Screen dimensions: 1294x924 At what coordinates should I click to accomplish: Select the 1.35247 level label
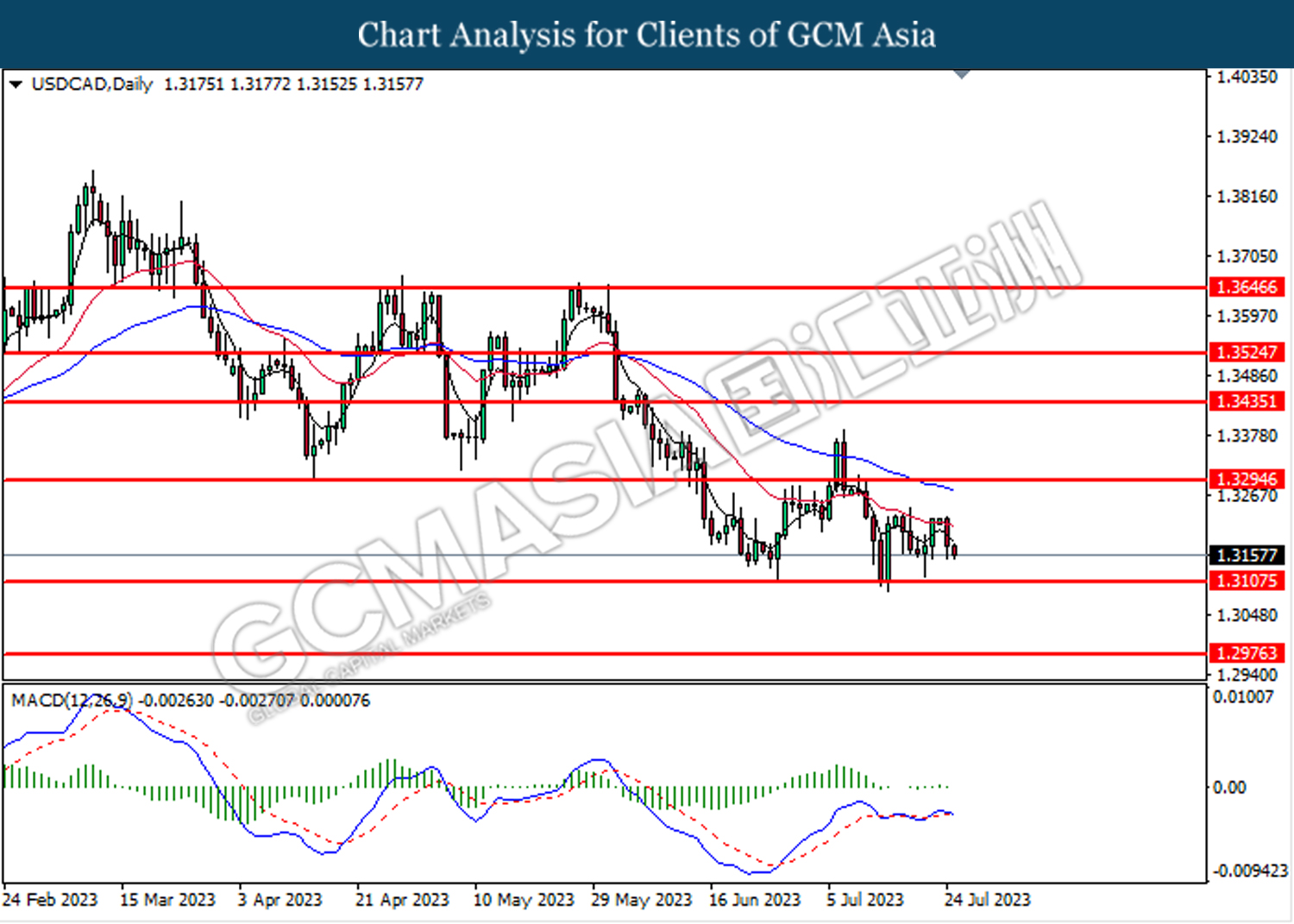[x=1247, y=352]
